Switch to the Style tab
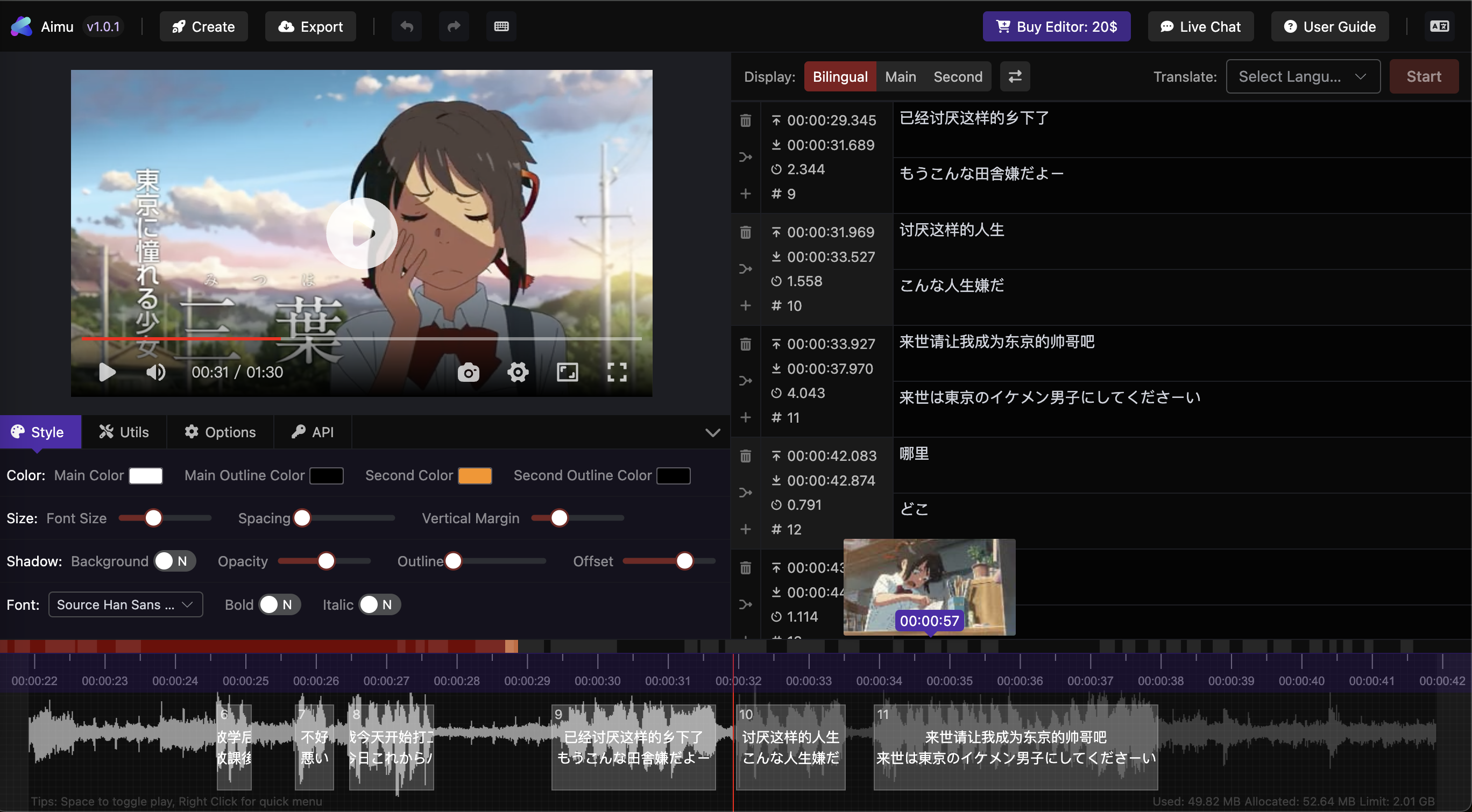Screen dimensions: 1472x812 (40, 432)
